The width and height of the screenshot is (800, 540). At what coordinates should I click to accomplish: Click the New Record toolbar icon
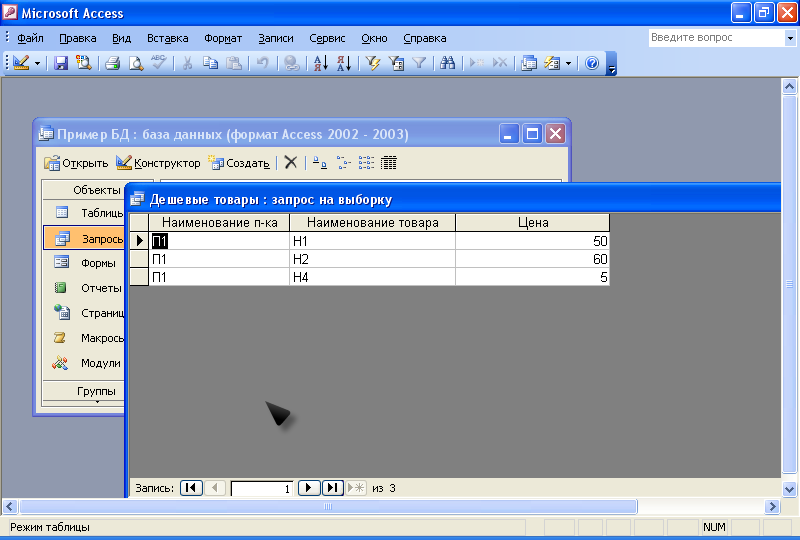tap(477, 63)
